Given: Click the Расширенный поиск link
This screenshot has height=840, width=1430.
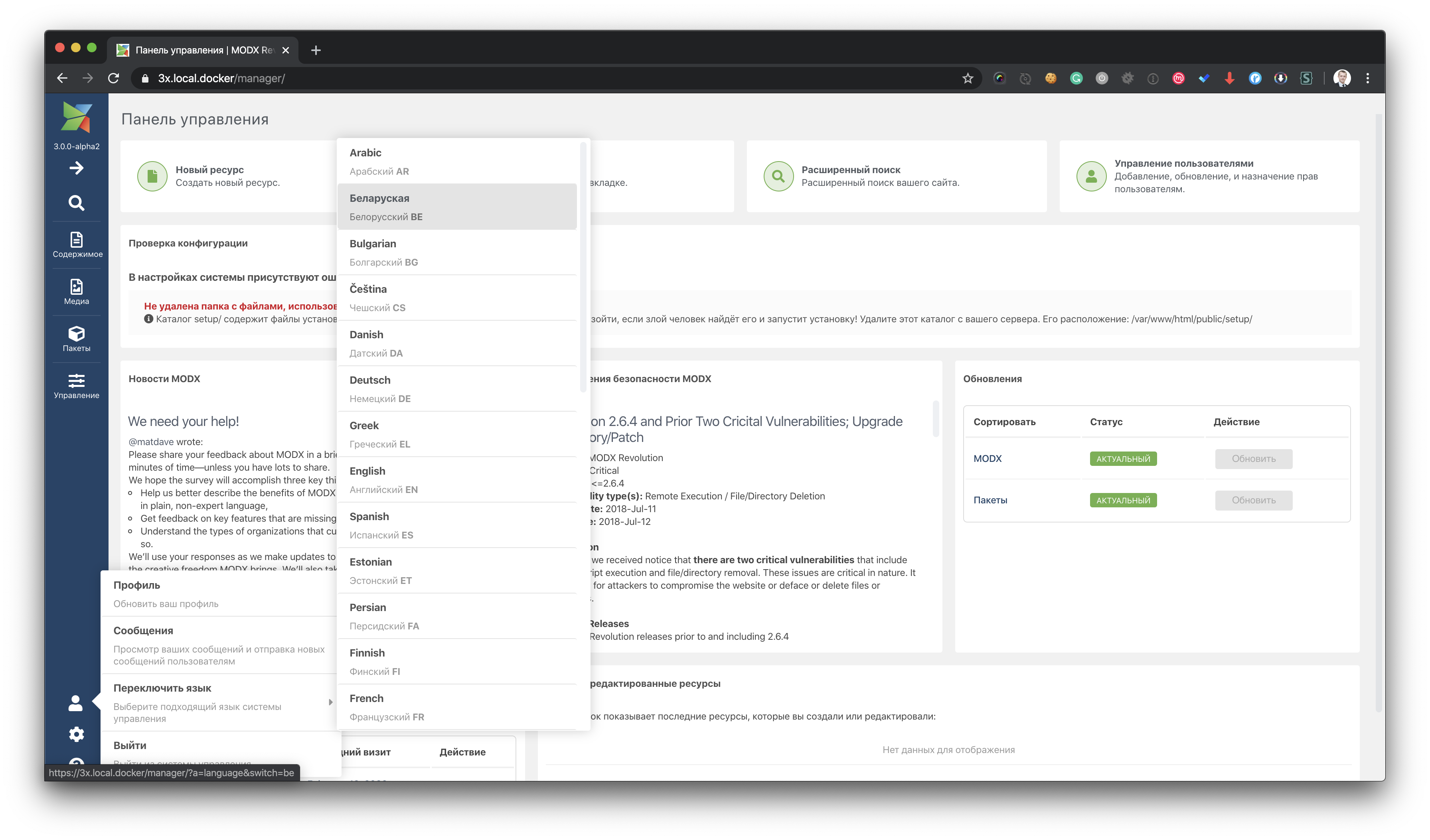Looking at the screenshot, I should coord(851,170).
